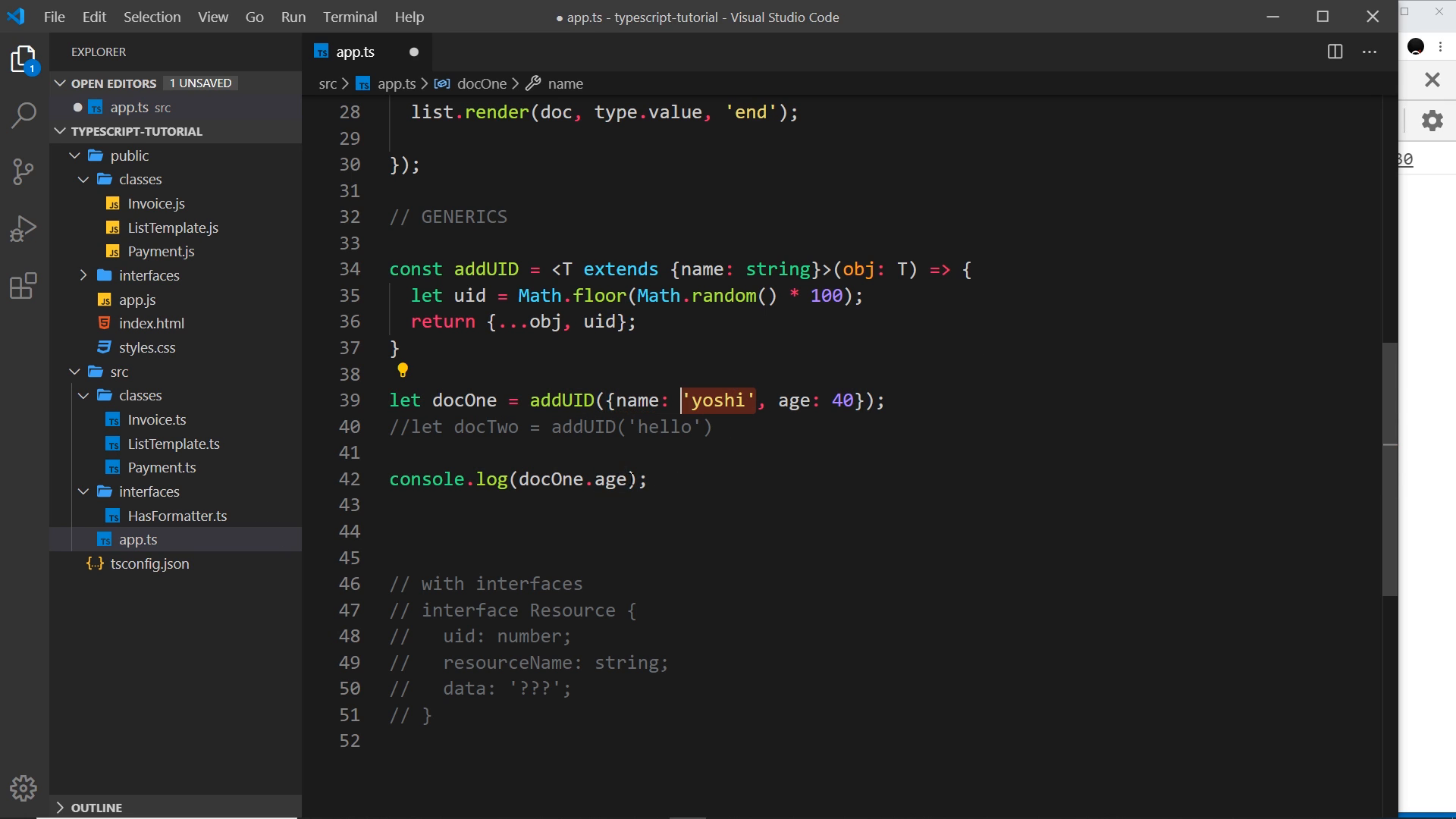Collapse the classes folder under public
The image size is (1456, 819).
point(83,180)
